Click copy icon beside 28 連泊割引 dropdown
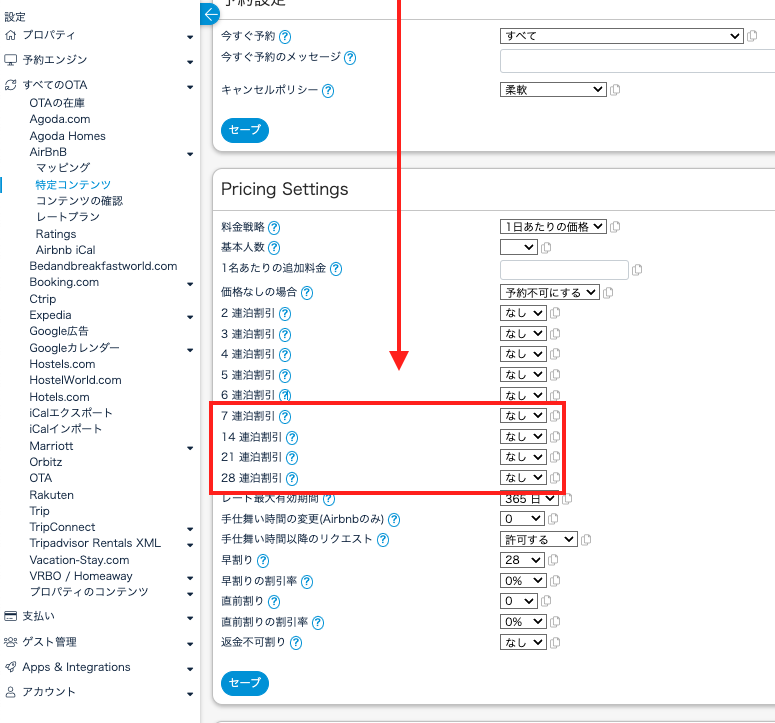Screen dimensions: 775x723 (x=555, y=478)
